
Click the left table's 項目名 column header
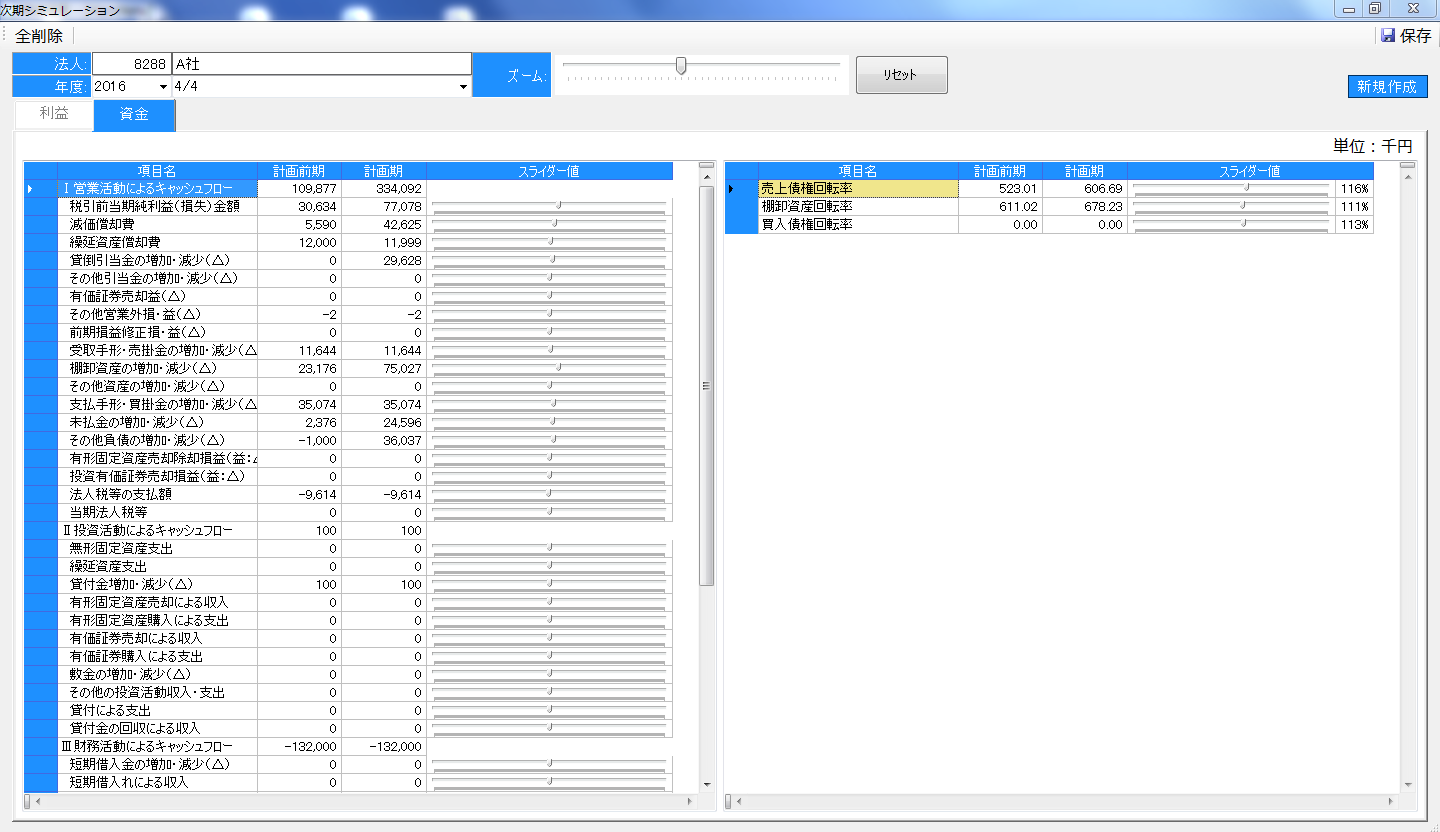(x=157, y=171)
